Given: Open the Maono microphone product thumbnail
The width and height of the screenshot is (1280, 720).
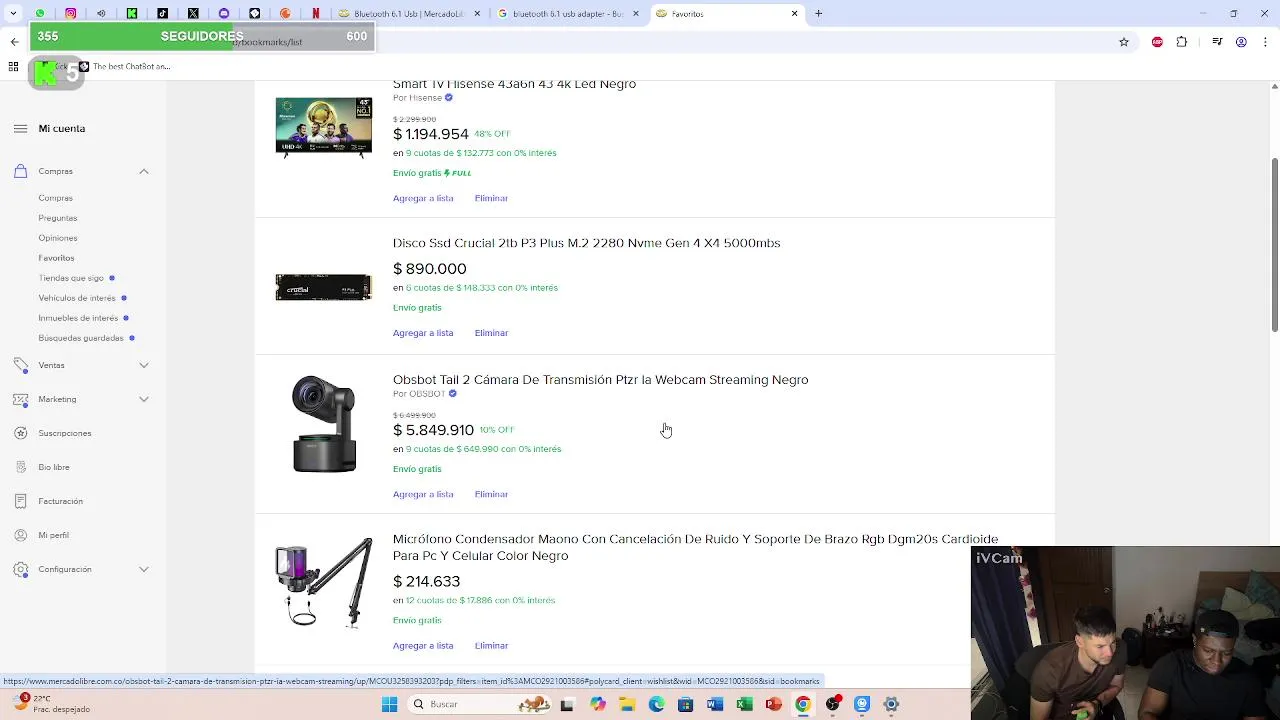Looking at the screenshot, I should tap(323, 583).
